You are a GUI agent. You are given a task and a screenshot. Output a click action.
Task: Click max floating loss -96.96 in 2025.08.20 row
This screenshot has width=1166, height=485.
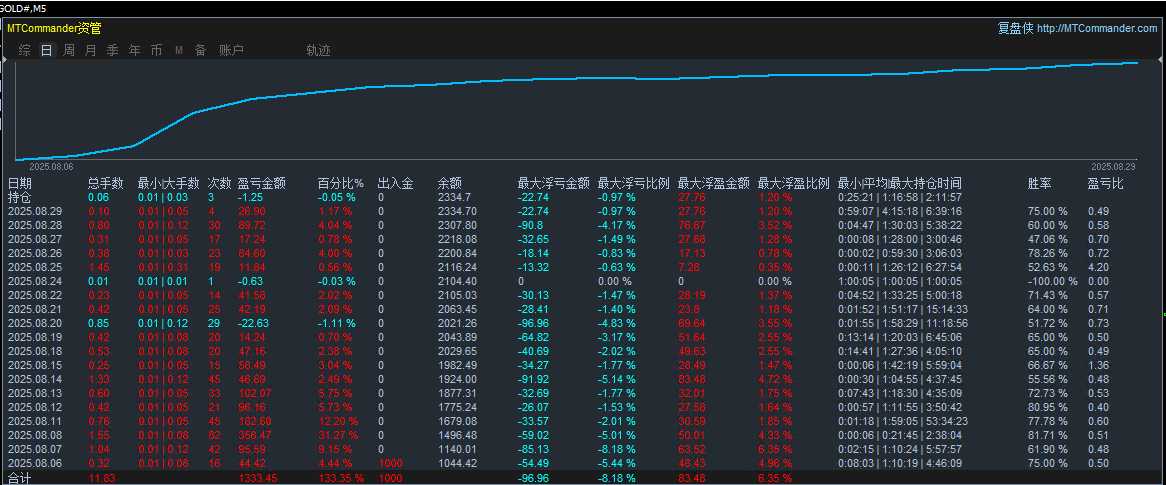click(x=536, y=324)
